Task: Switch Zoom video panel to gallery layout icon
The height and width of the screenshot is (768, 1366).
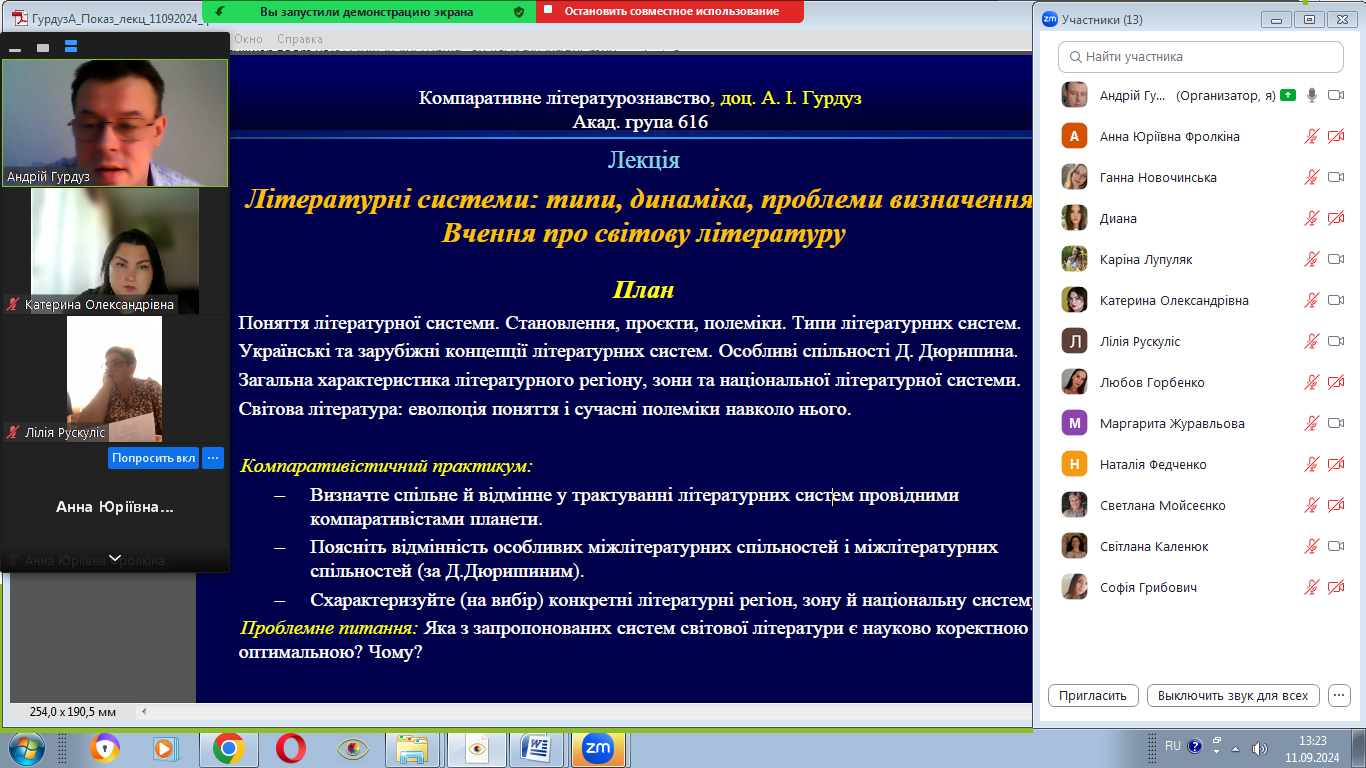Action: [71, 47]
